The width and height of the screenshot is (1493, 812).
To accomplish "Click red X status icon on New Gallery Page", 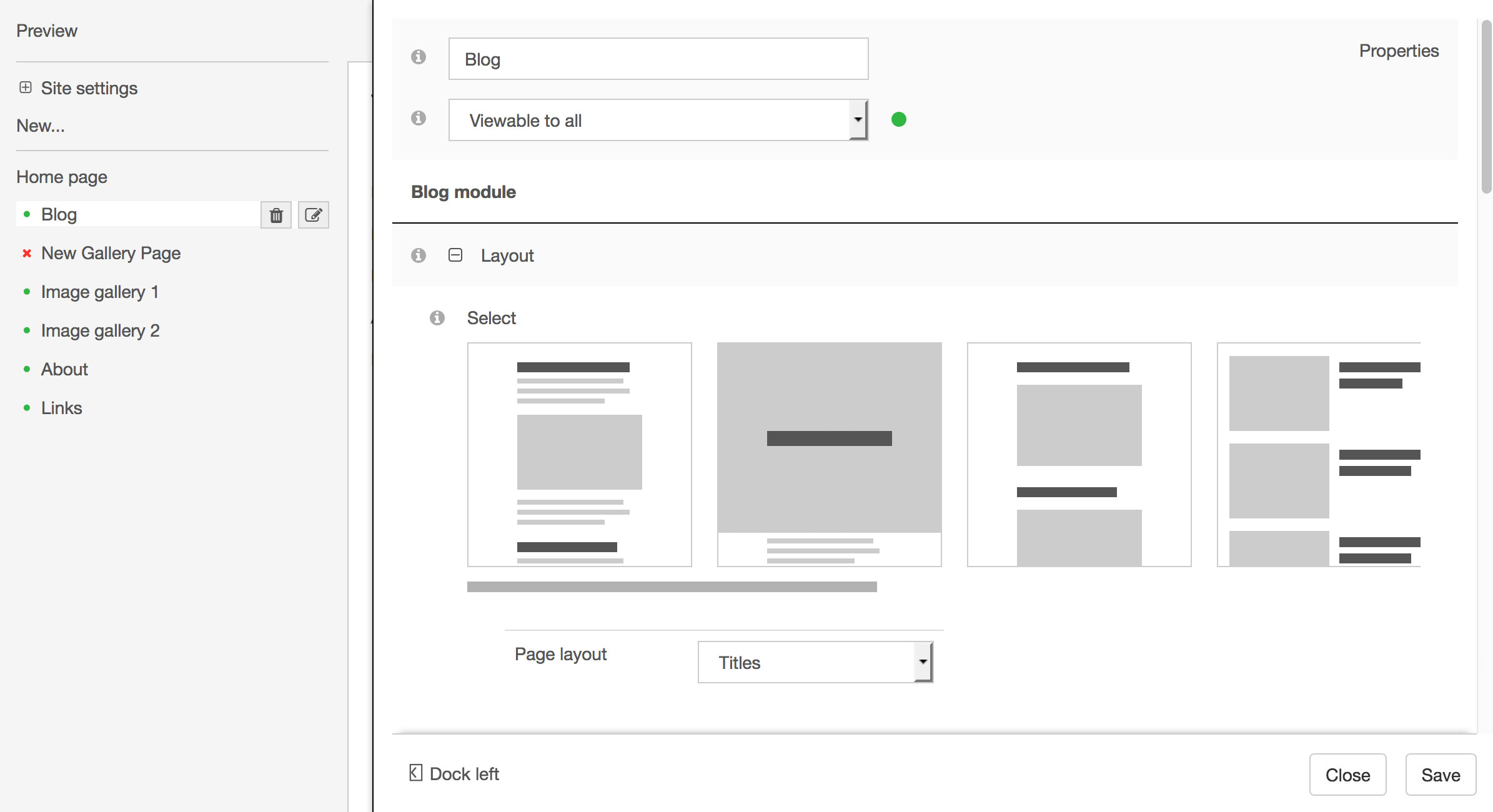I will tap(27, 254).
